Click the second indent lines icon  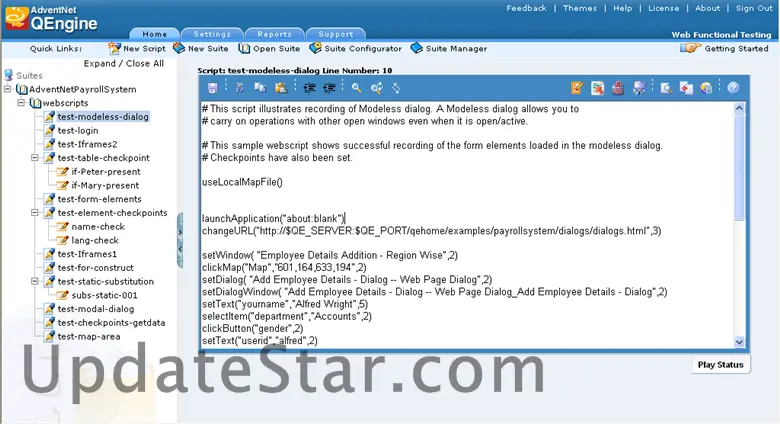(329, 88)
